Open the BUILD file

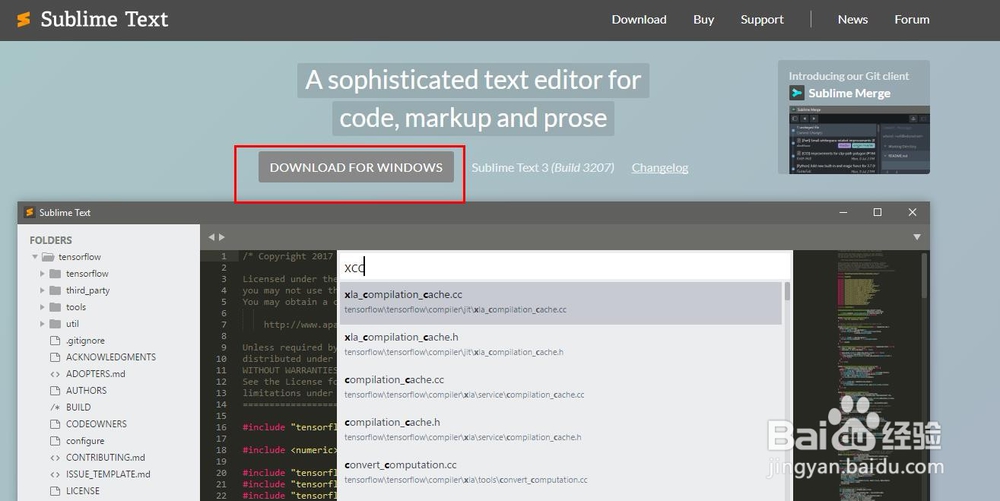point(78,407)
